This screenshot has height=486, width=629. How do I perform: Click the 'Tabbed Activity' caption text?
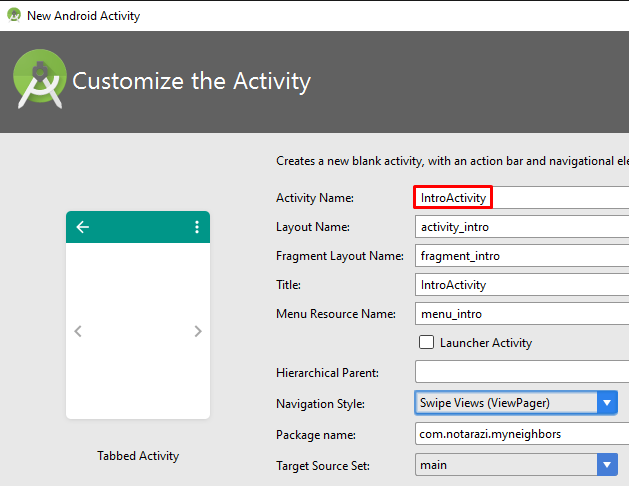138,456
